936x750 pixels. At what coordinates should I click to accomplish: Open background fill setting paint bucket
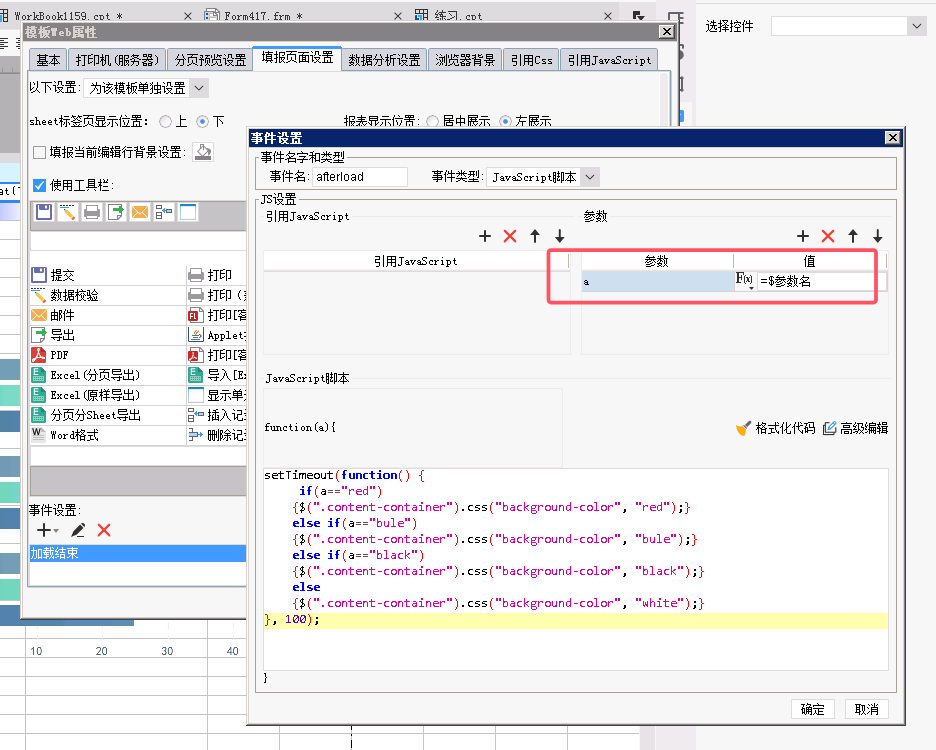pyautogui.click(x=203, y=152)
